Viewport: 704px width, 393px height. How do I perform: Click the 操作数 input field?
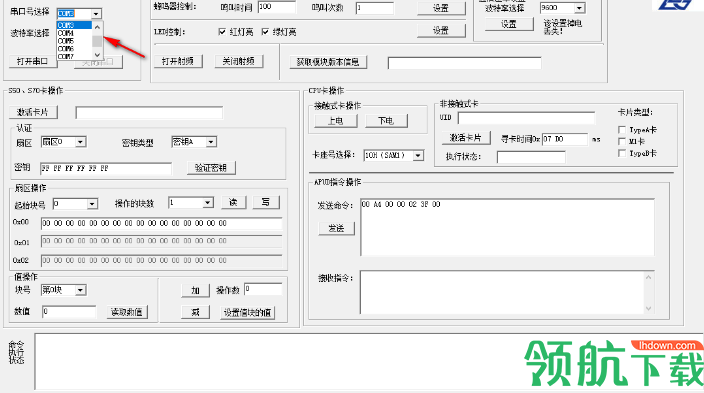pos(263,290)
